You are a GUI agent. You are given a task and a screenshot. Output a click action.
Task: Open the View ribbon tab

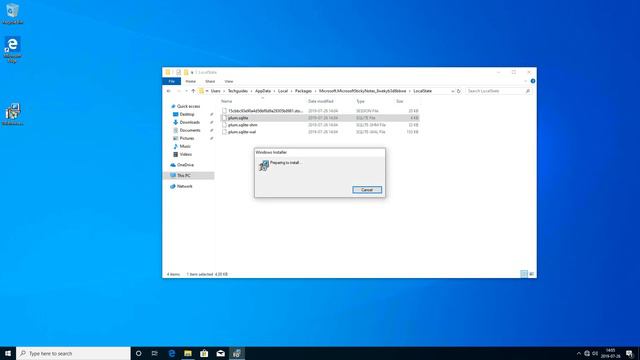[x=229, y=81]
